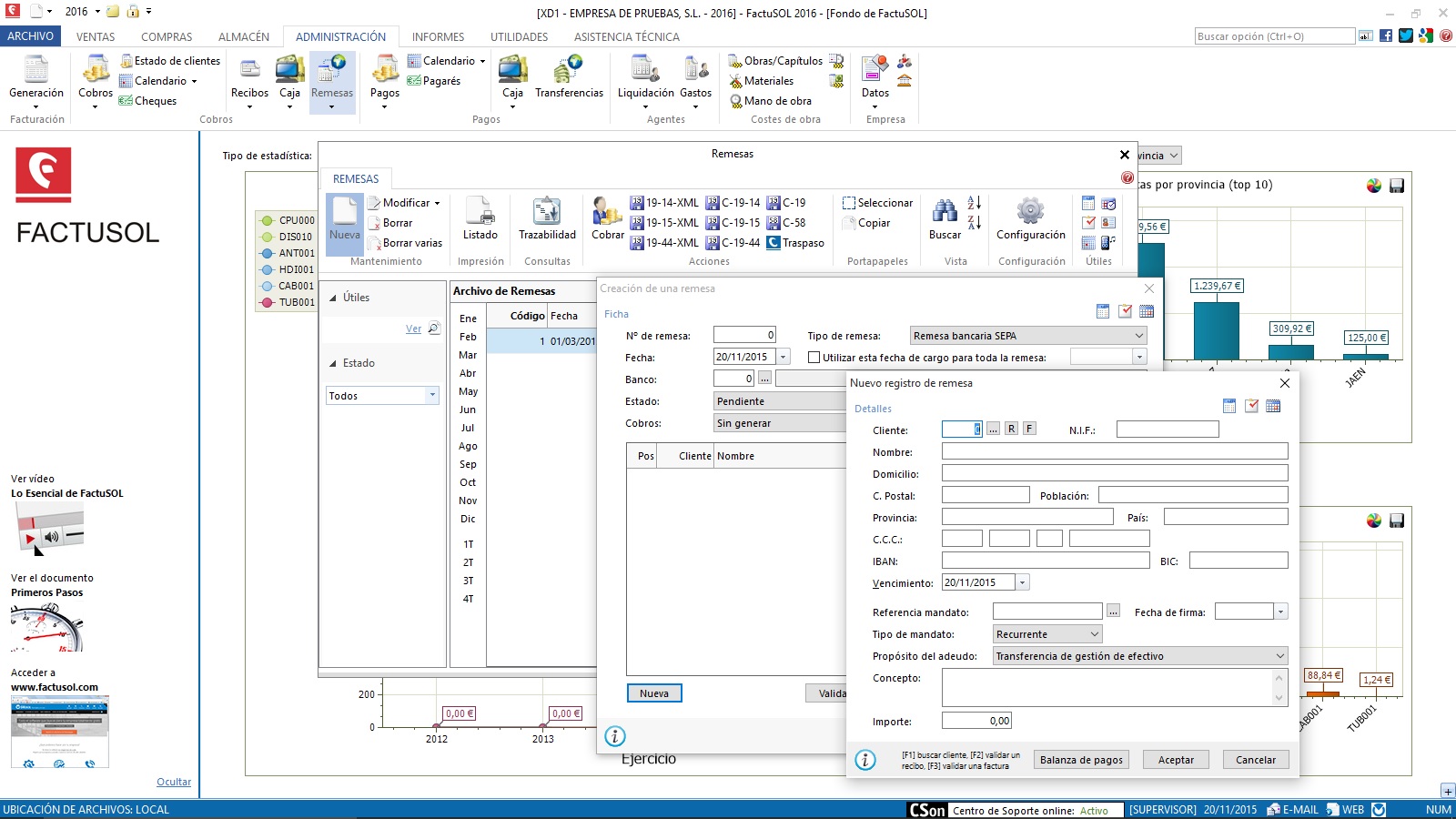
Task: Toggle TUB001 legend series
Action: [287, 302]
